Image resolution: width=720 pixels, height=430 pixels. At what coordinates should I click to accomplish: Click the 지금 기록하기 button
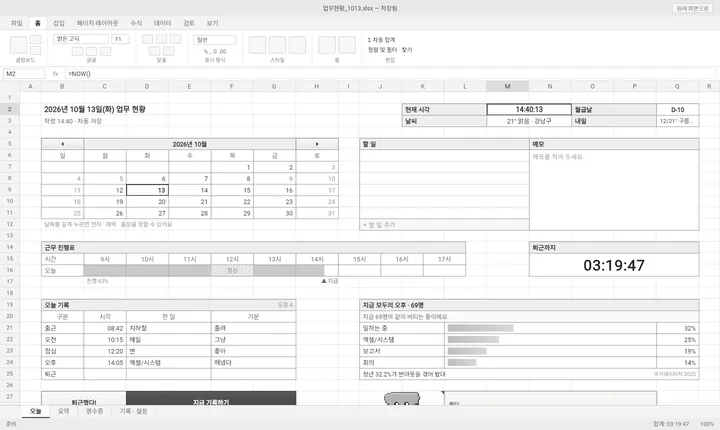point(211,398)
